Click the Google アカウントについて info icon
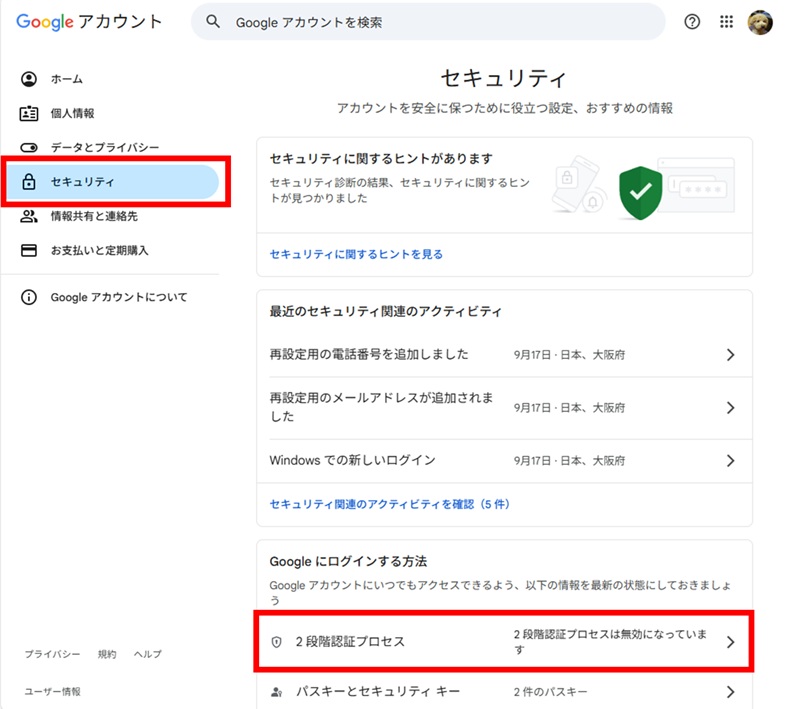Image resolution: width=787 pixels, height=709 pixels. coord(29,297)
